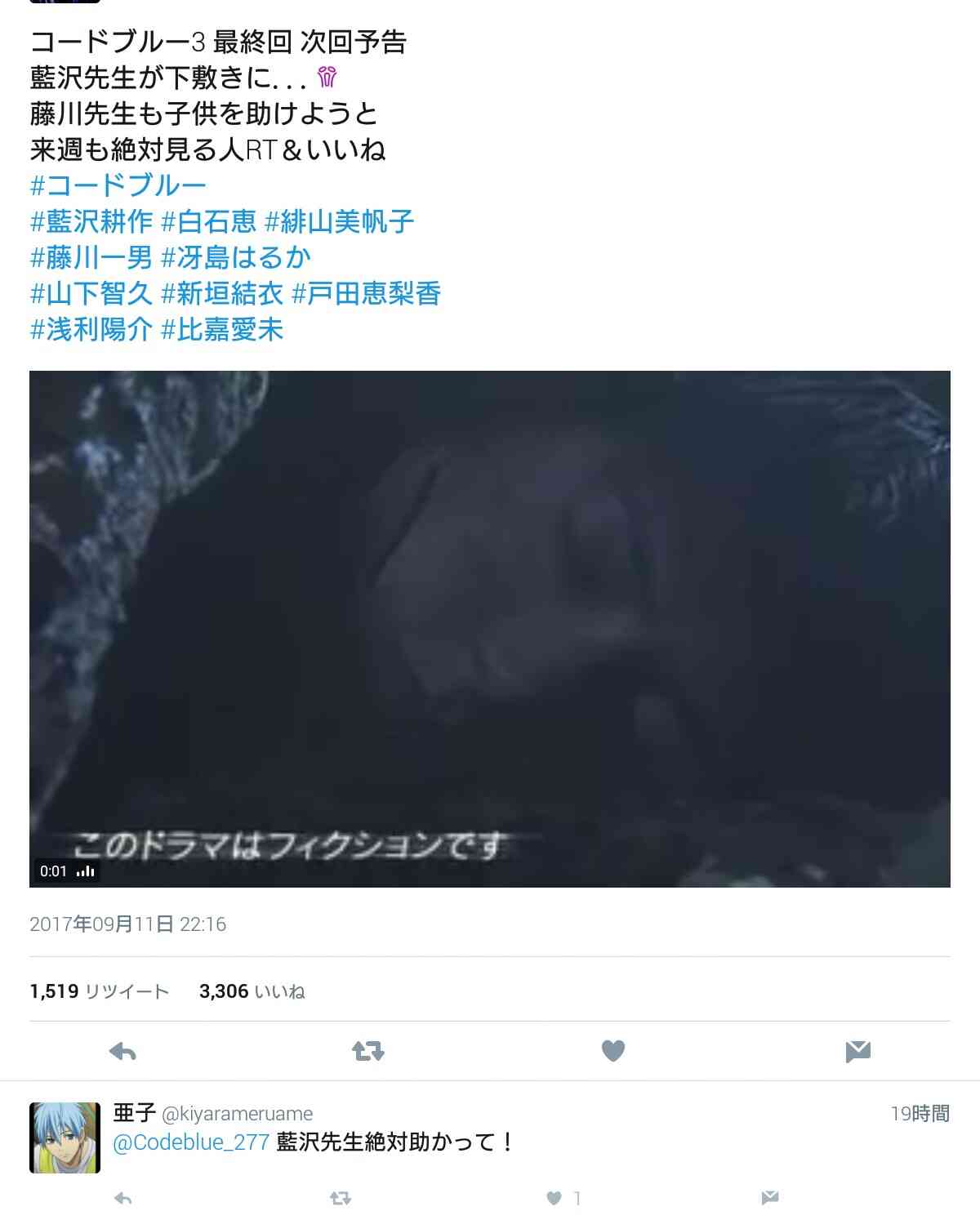The width and height of the screenshot is (980, 1220).
Task: Send 亜子's reply via envelope icon
Action: pyautogui.click(x=769, y=1198)
